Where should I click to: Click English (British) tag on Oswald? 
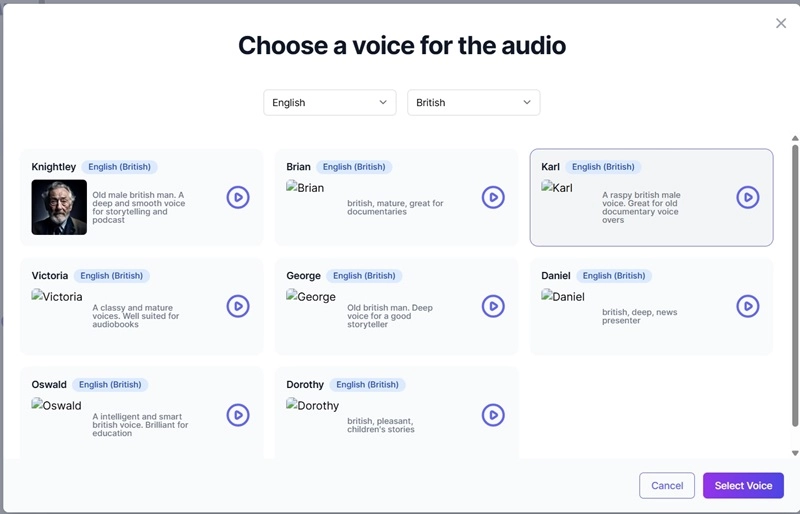pos(110,384)
